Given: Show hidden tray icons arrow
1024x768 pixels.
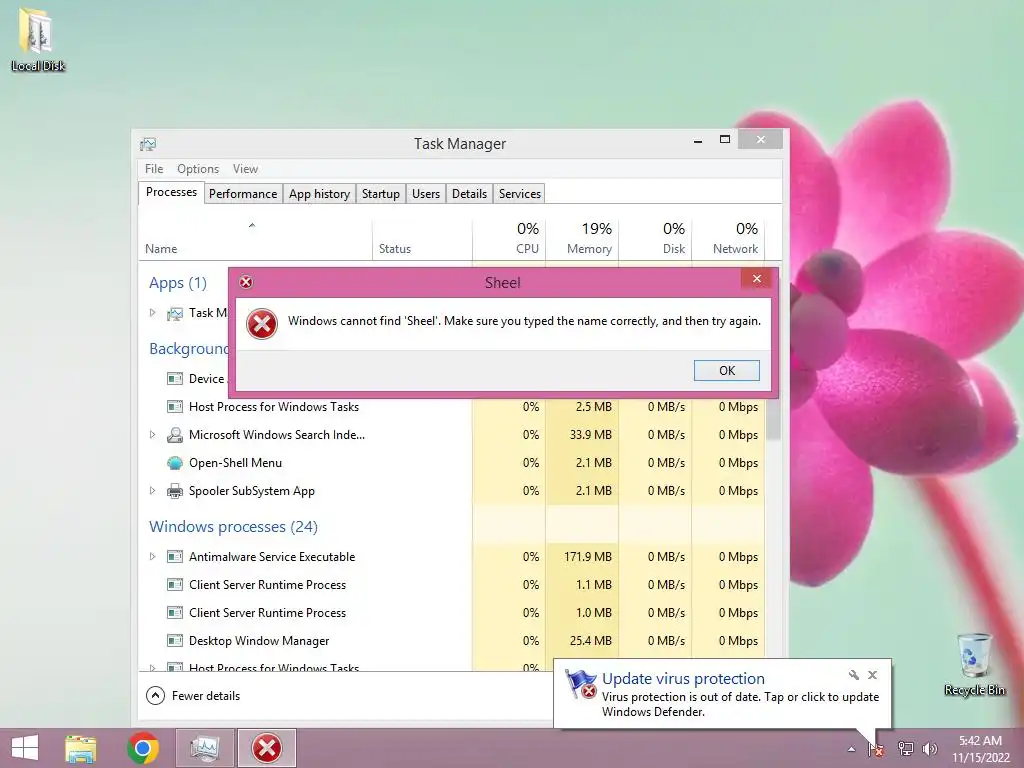Looking at the screenshot, I should tap(851, 749).
